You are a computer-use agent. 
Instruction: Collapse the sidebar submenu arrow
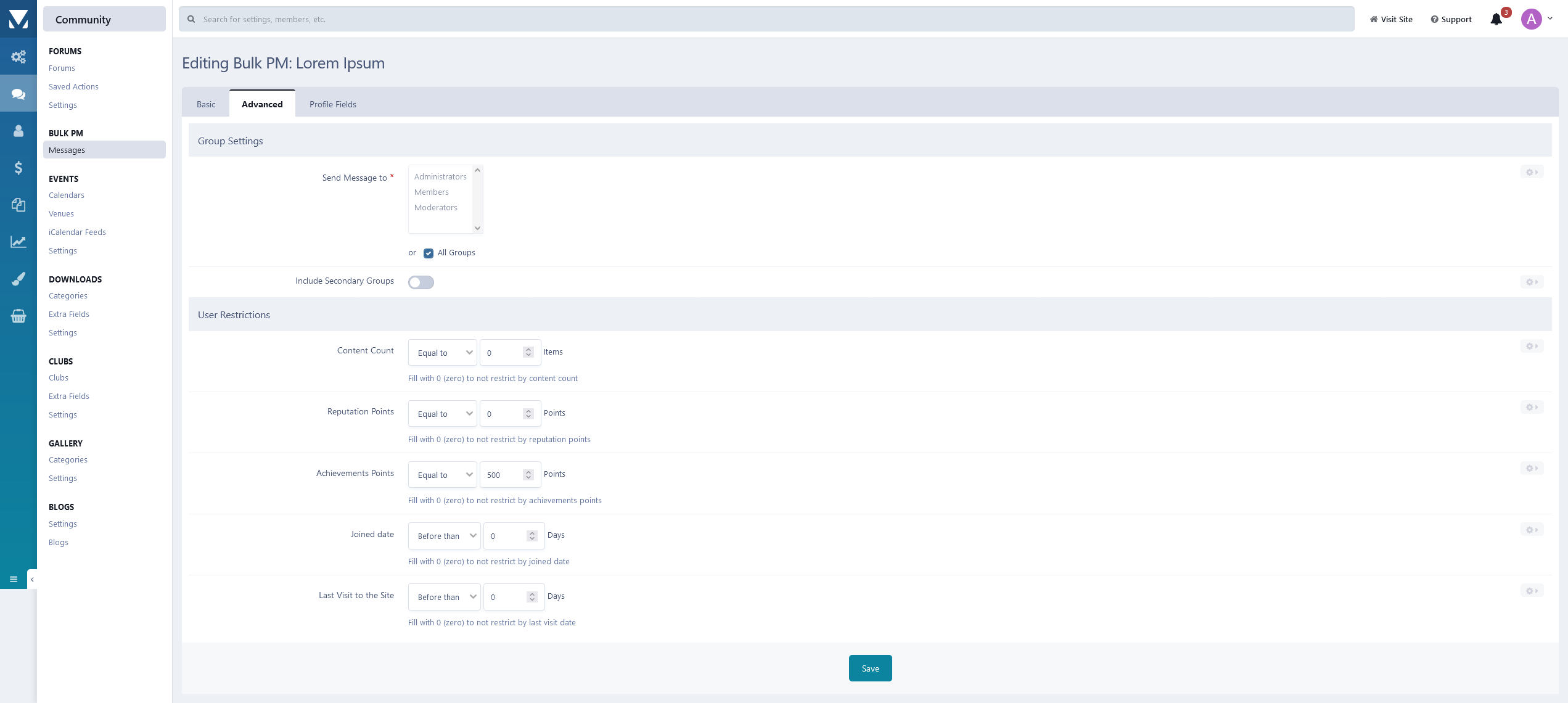(x=32, y=579)
